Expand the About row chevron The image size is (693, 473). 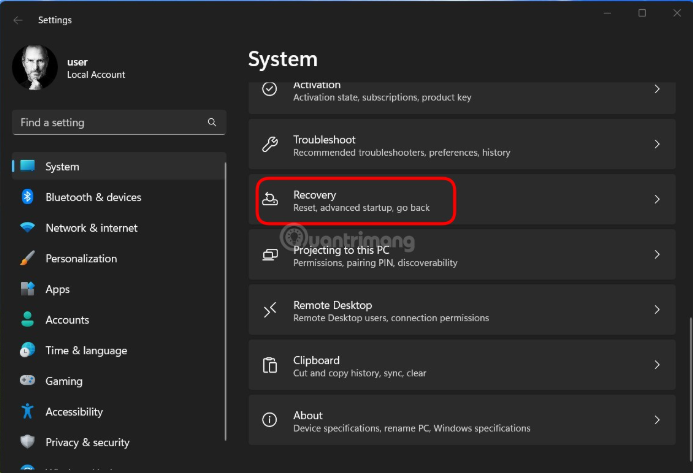pyautogui.click(x=657, y=420)
